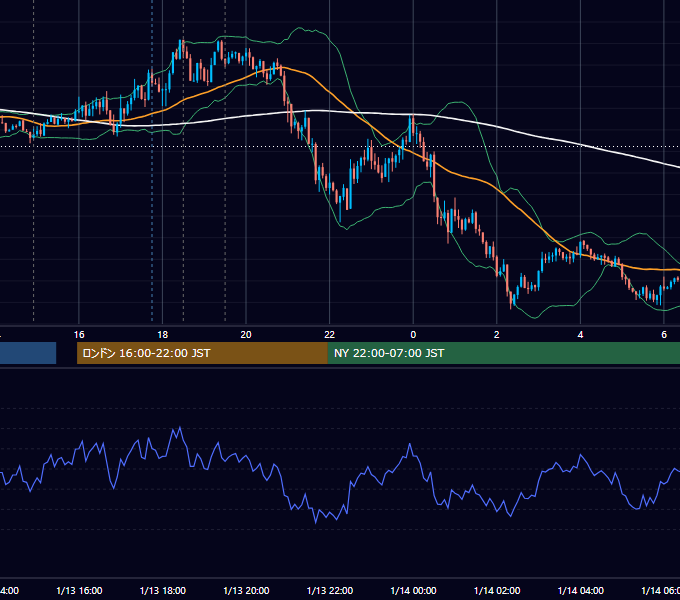This screenshot has width=680, height=600.
Task: Click the 1/13 18:00 date label
Action: 163,590
